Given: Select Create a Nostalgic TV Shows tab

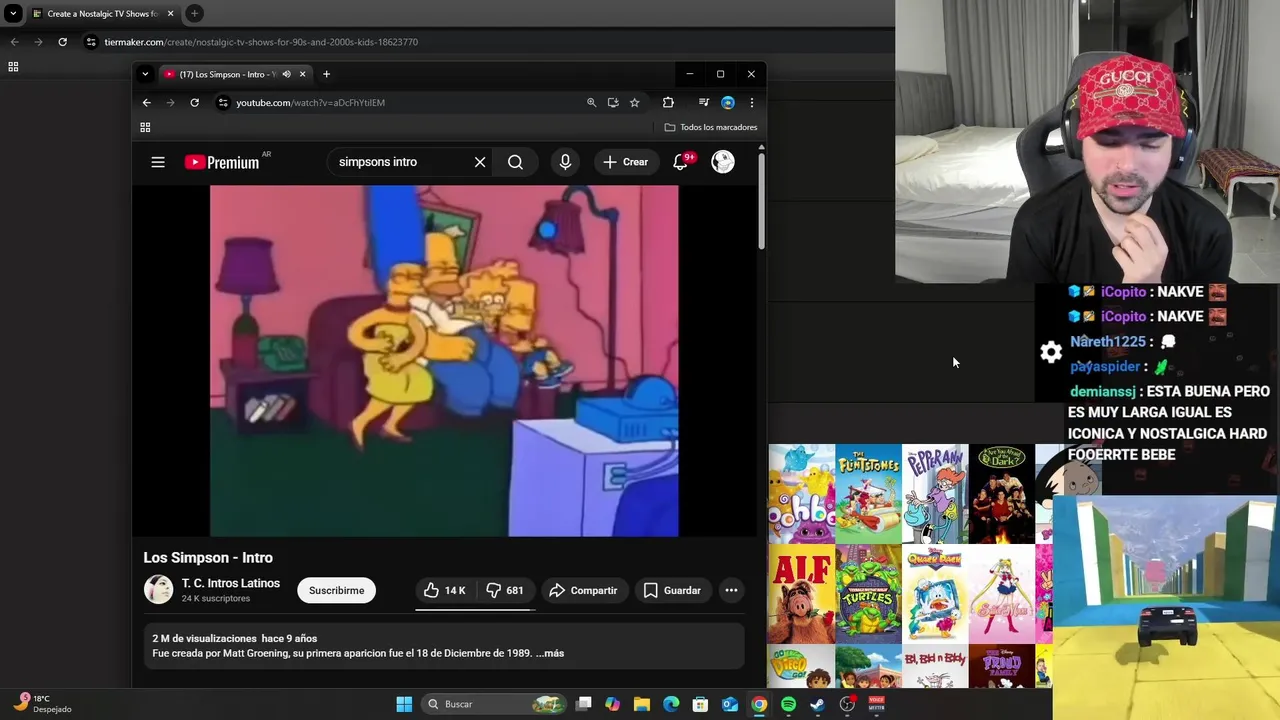Looking at the screenshot, I should pyautogui.click(x=102, y=14).
